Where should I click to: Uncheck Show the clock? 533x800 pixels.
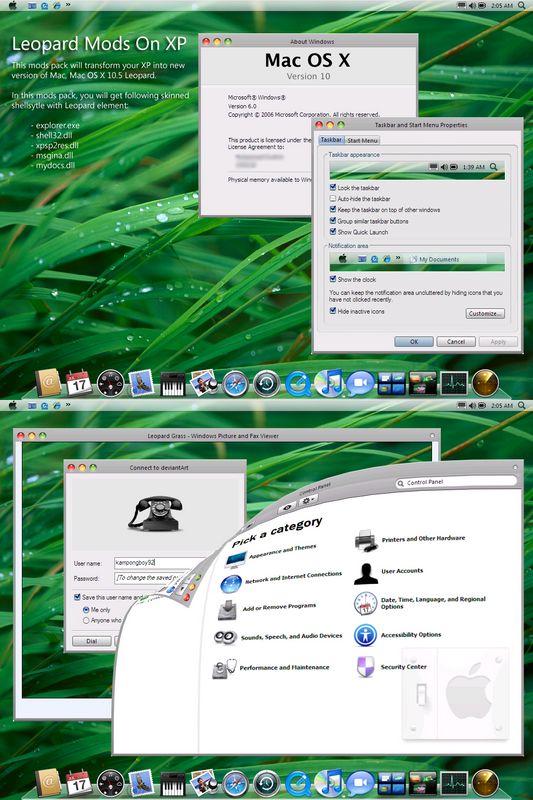[333, 279]
